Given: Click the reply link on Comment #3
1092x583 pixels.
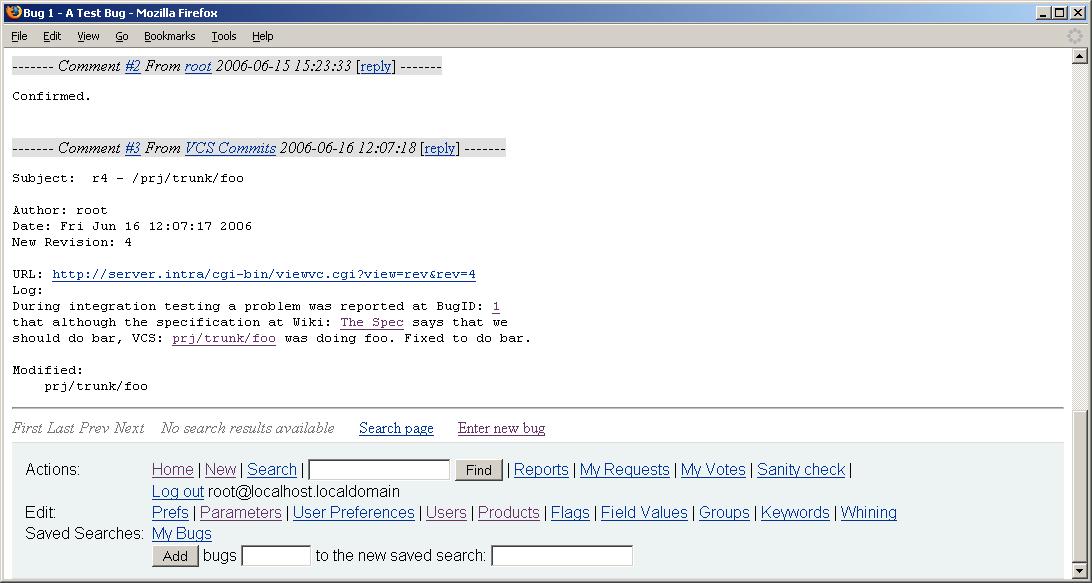Looking at the screenshot, I should tap(439, 148).
